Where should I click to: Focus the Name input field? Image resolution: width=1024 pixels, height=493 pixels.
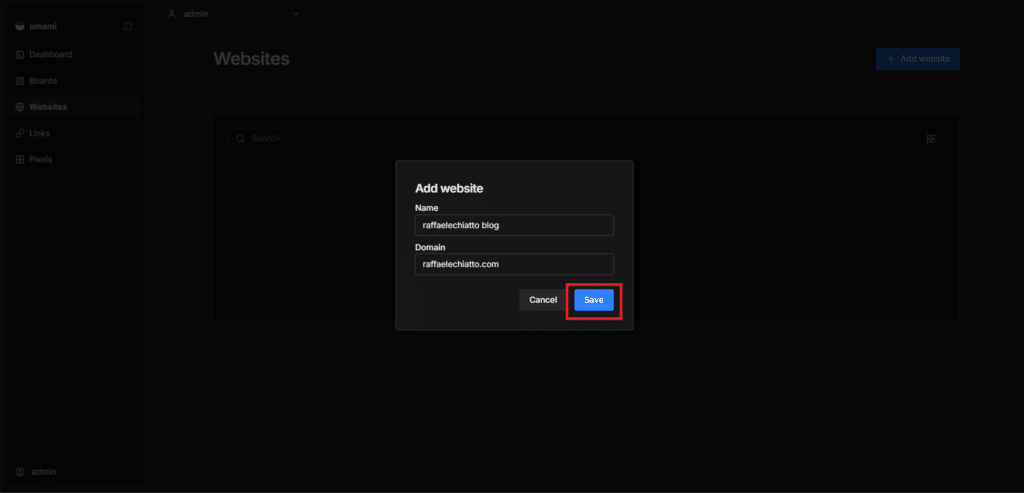514,225
